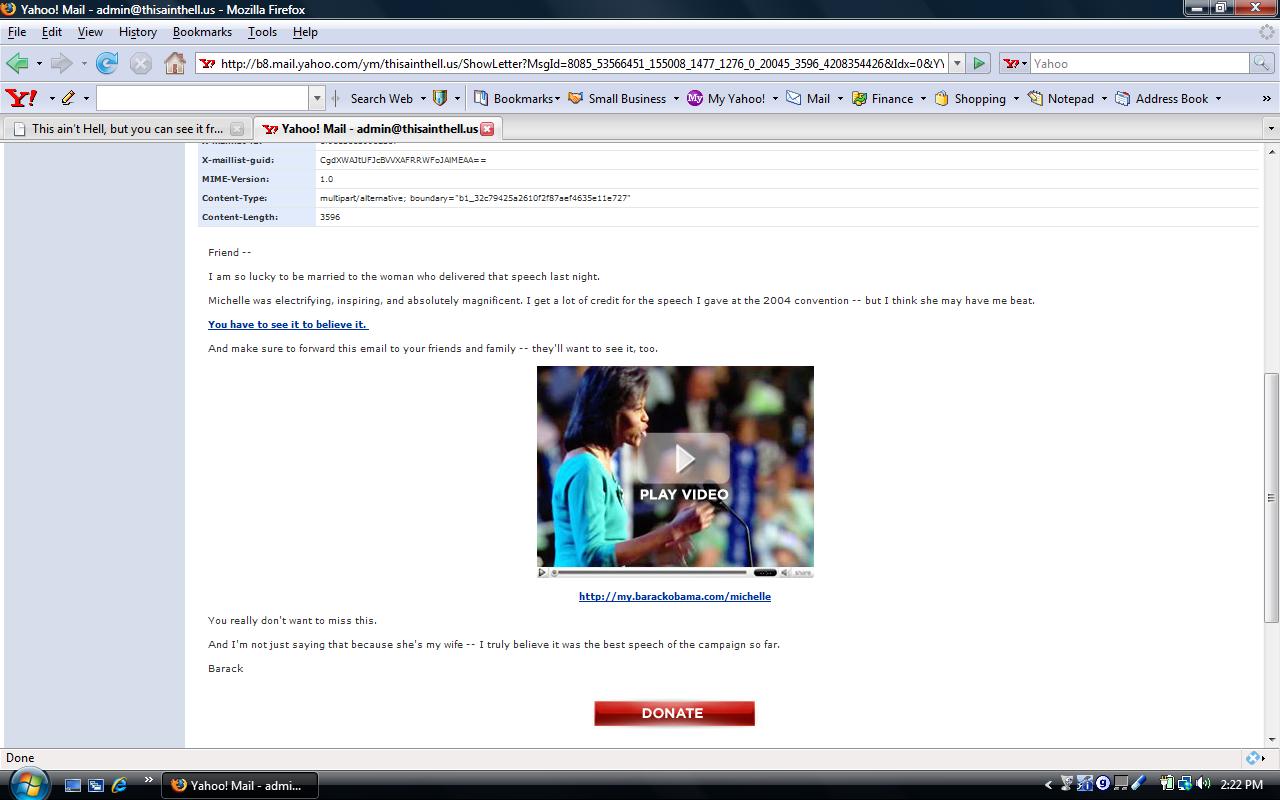Click the green Back arrow
This screenshot has width=1280, height=800.
pos(17,64)
